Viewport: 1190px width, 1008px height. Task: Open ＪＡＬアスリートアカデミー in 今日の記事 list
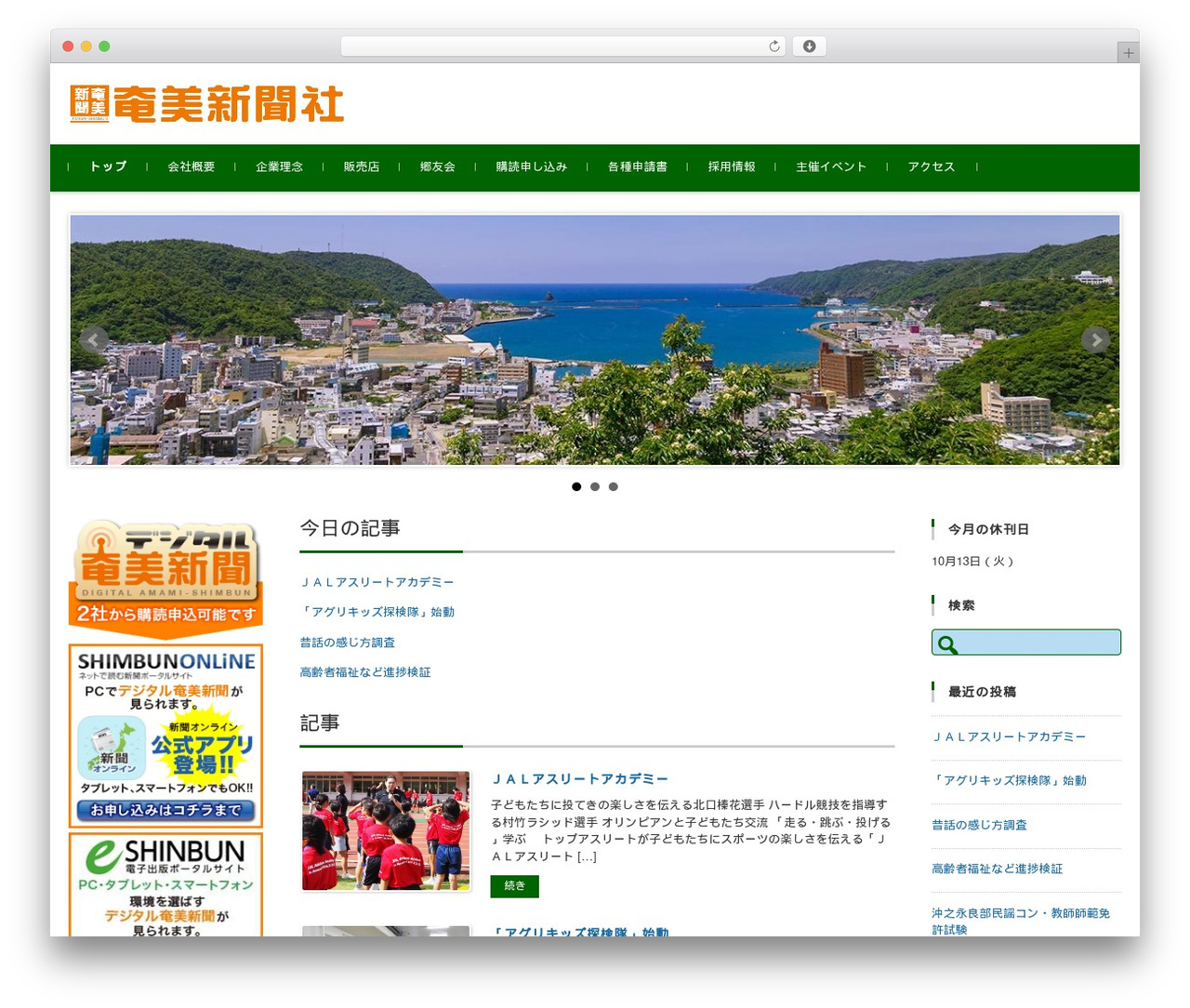(x=377, y=582)
